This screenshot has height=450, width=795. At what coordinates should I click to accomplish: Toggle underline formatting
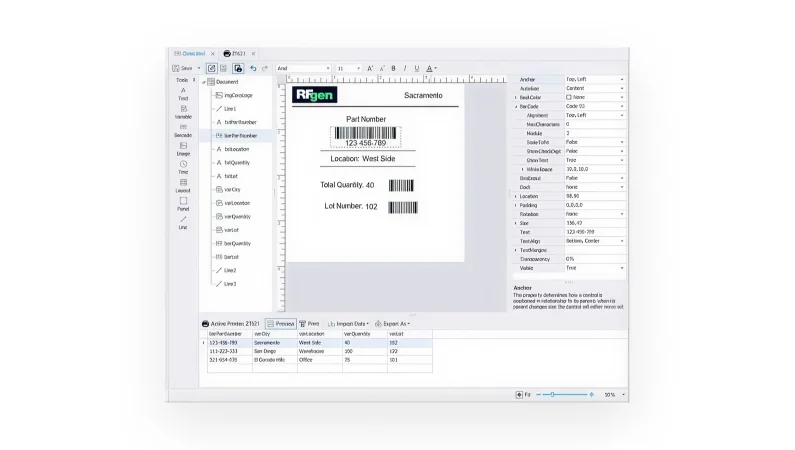[x=417, y=68]
